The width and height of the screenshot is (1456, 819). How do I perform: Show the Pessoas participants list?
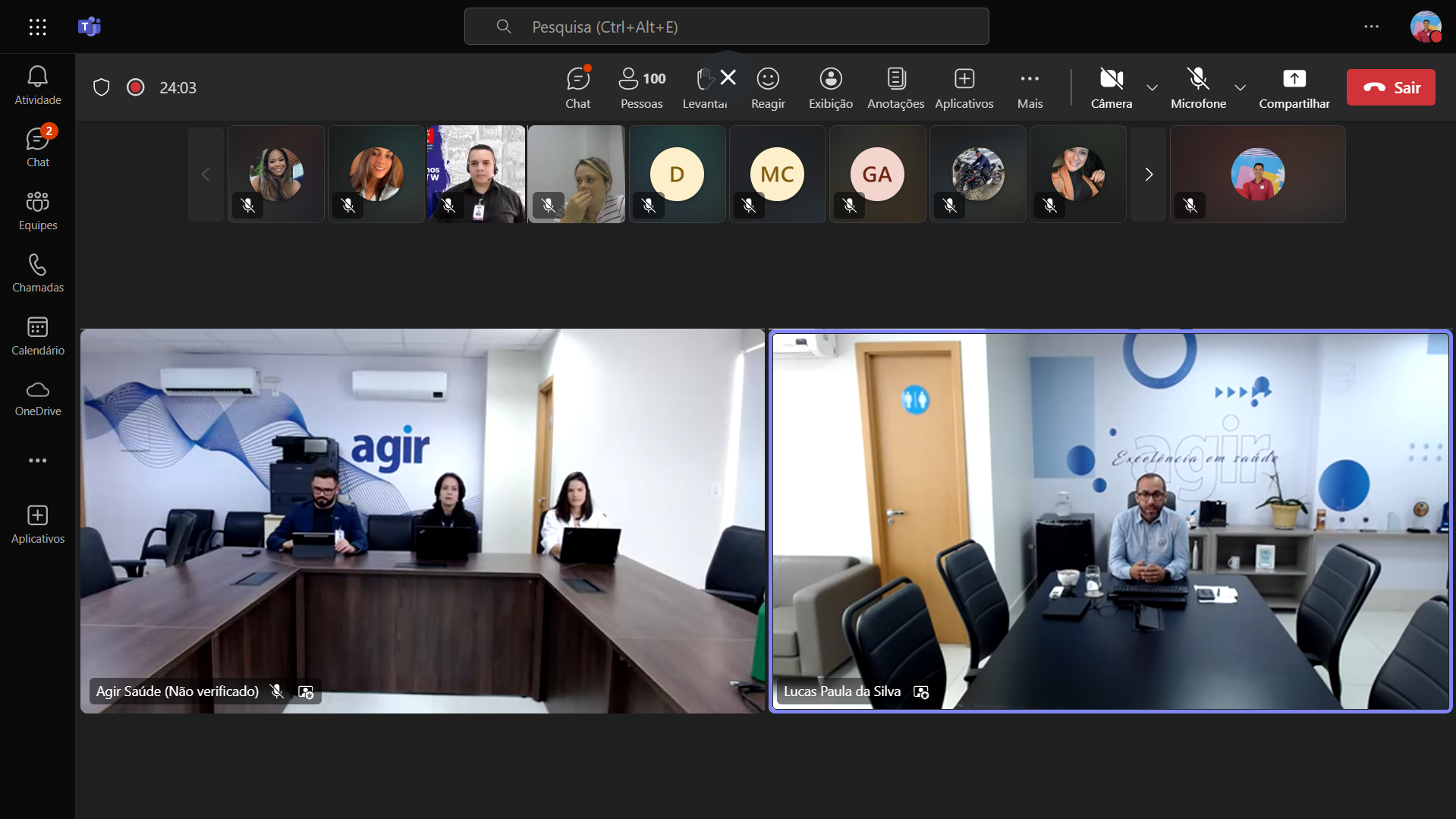point(641,87)
